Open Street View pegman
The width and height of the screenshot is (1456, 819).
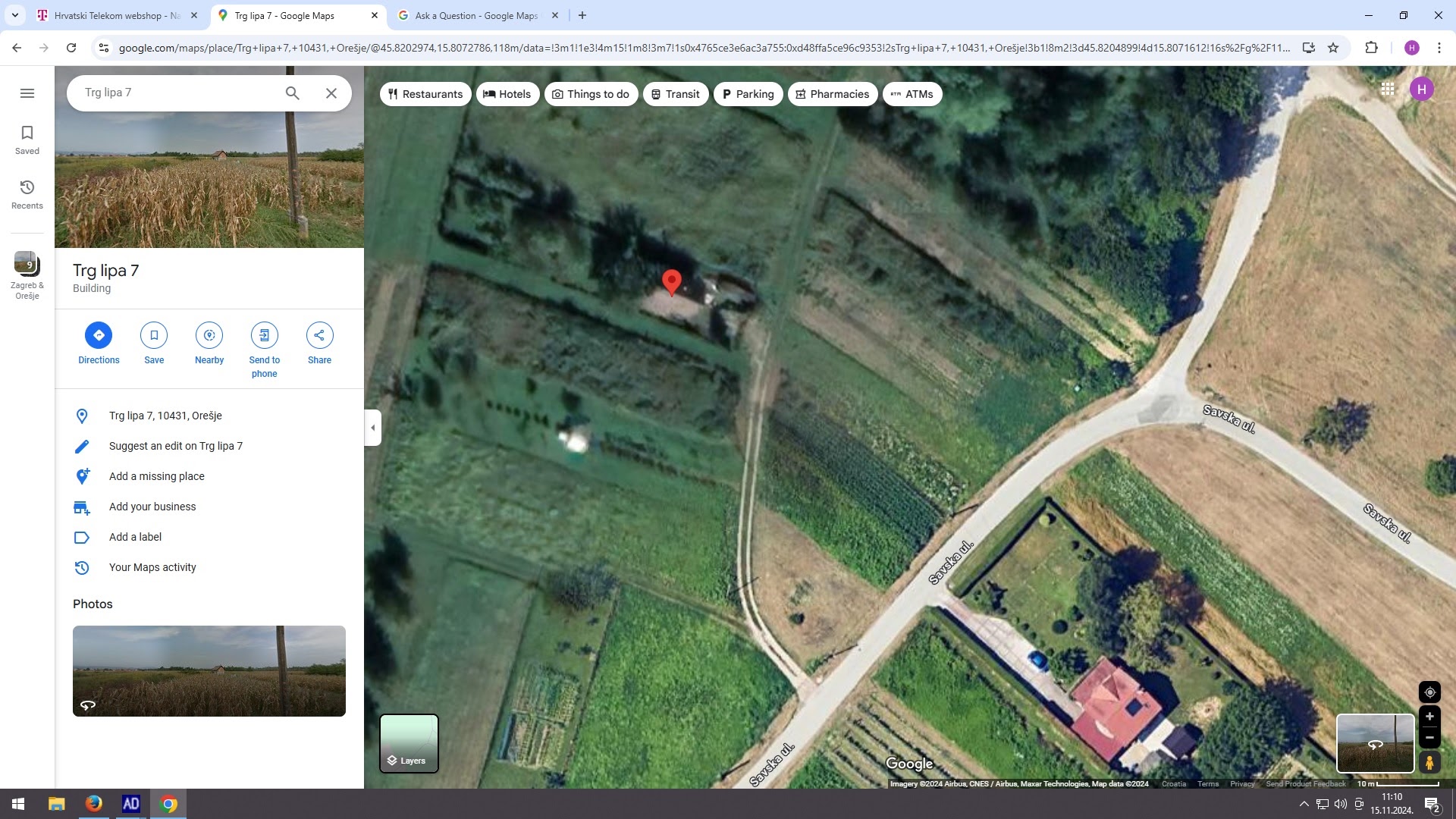pos(1429,762)
